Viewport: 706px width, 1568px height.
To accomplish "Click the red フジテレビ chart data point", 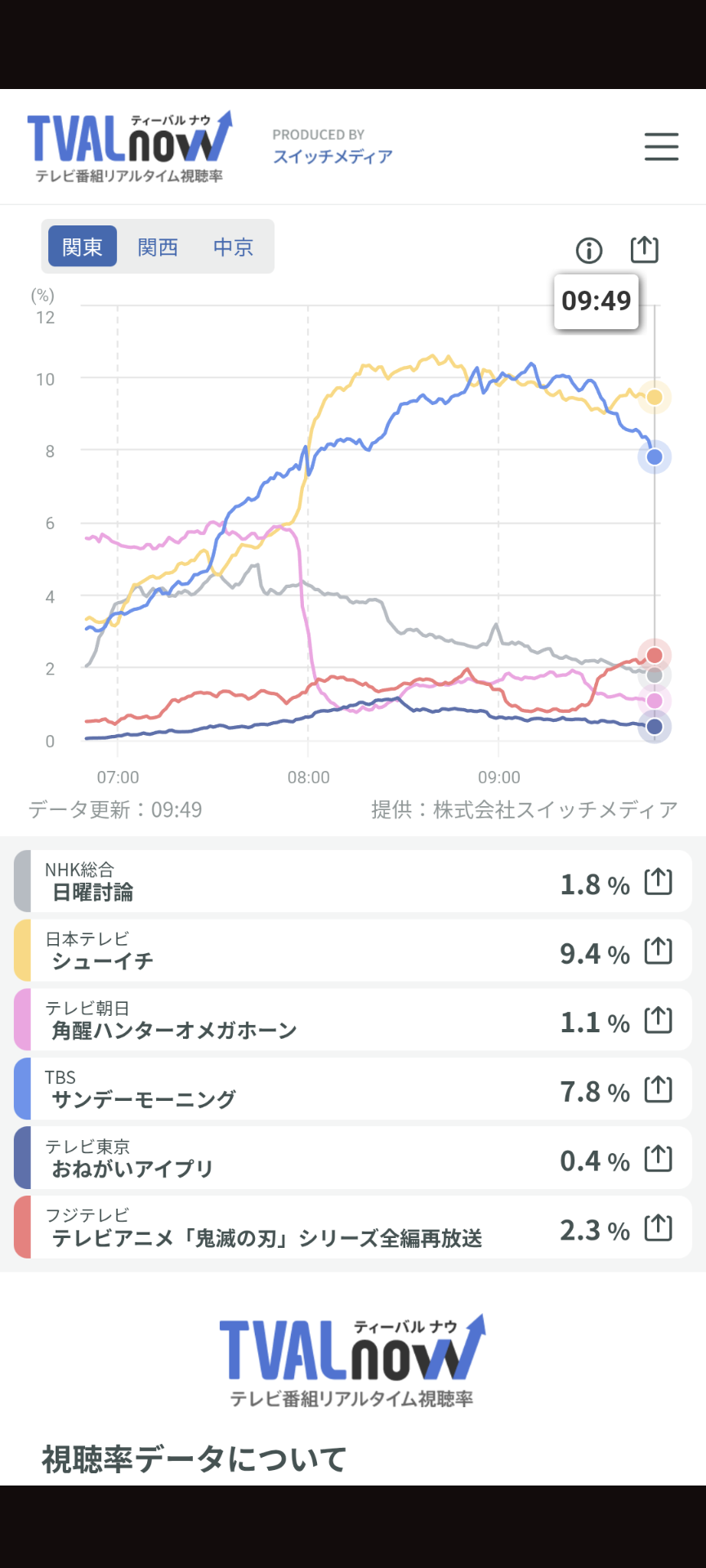I will tap(655, 656).
